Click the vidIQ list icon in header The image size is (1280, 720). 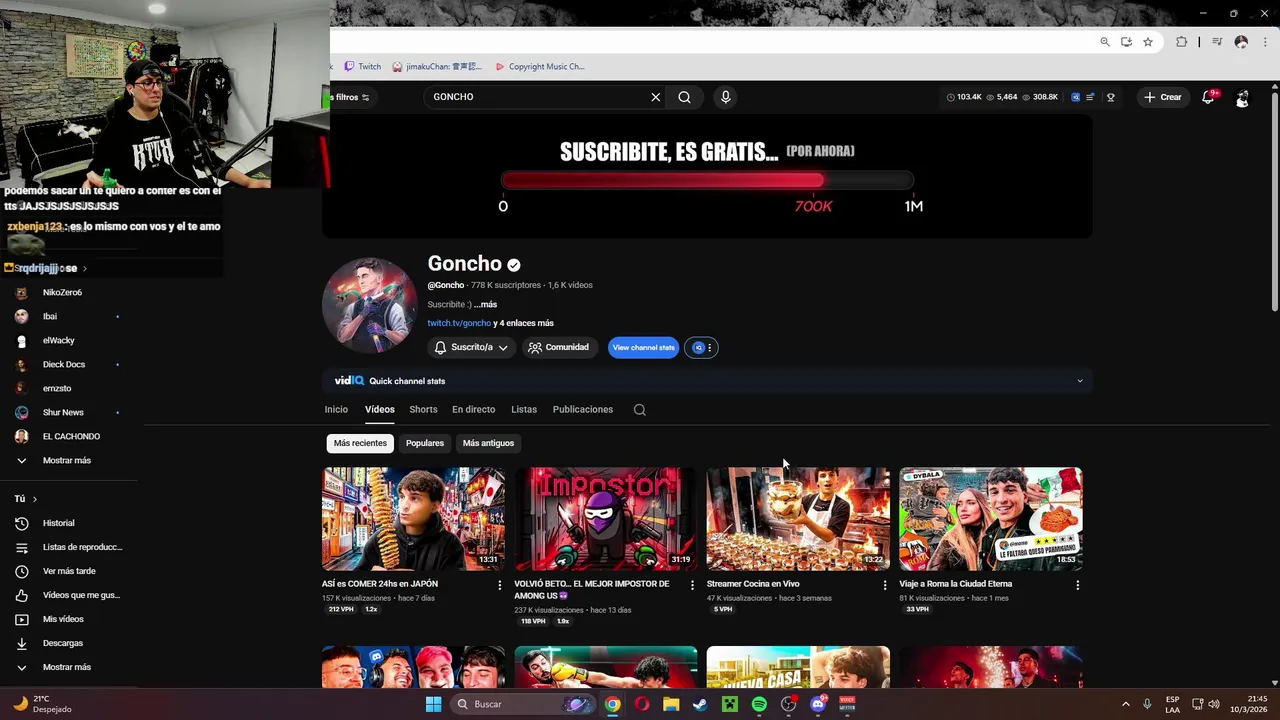click(x=1092, y=97)
